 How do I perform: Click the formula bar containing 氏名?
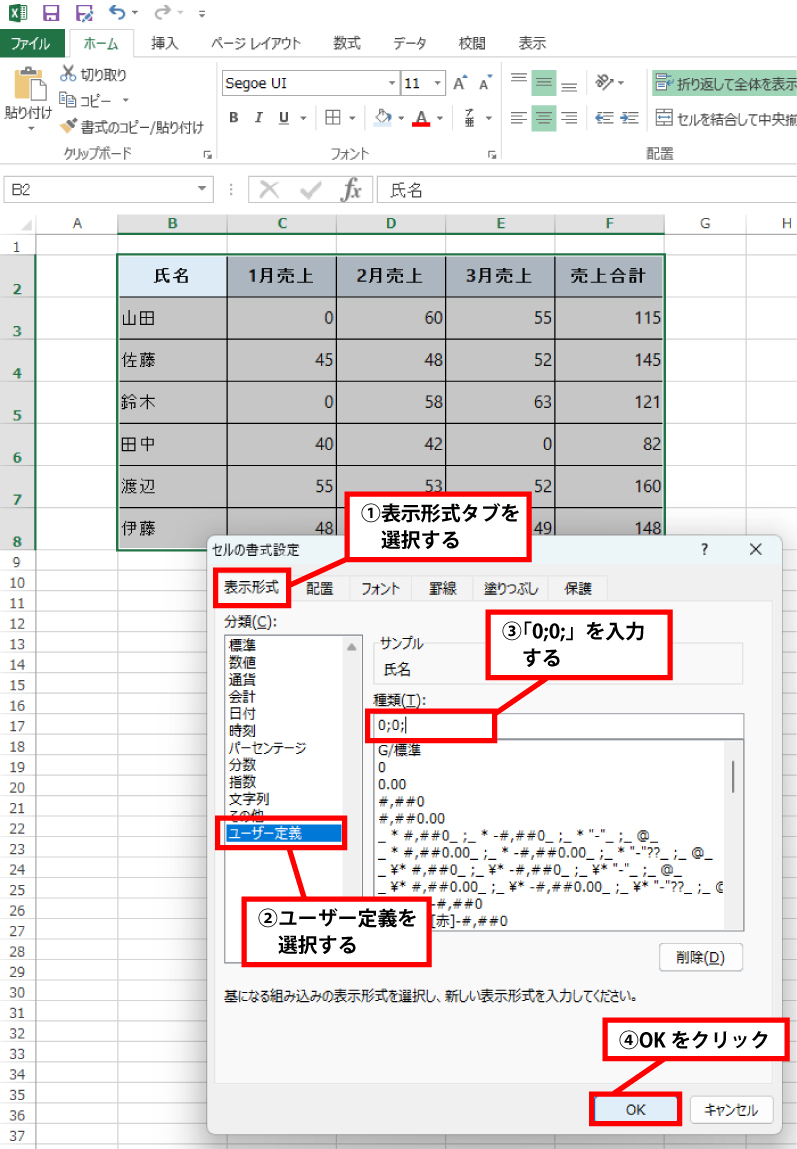pyautogui.click(x=587, y=190)
